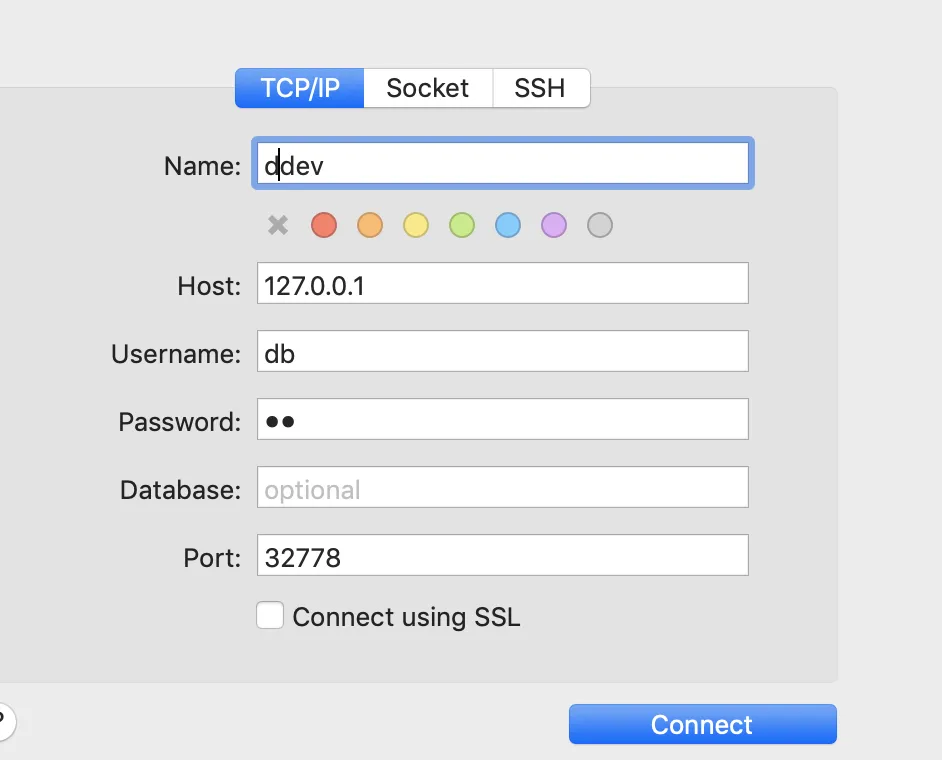This screenshot has height=760, width=942.
Task: Click the Username input field
Action: pos(502,351)
